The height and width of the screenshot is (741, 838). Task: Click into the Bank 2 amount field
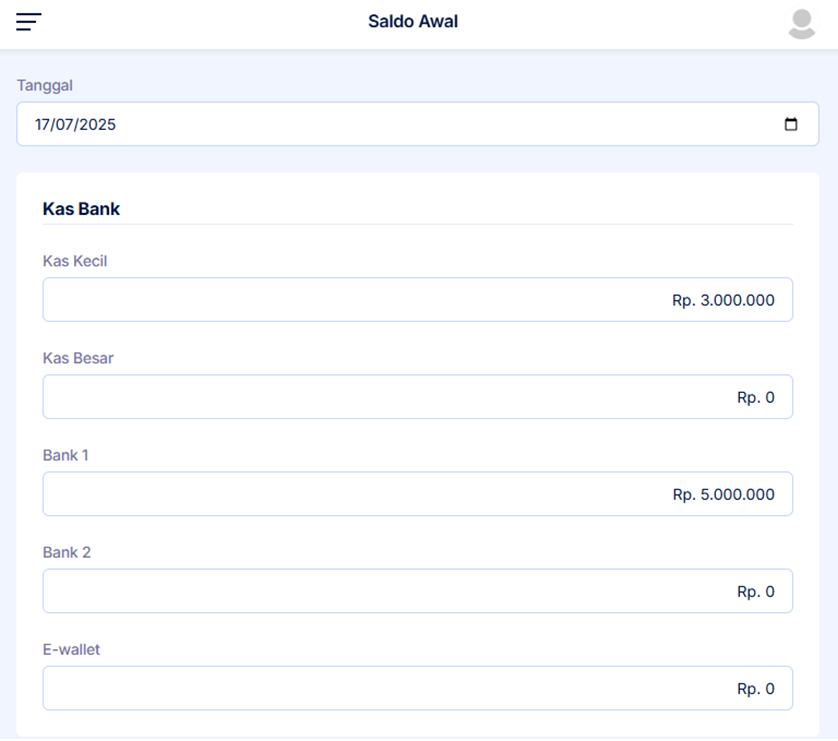point(417,591)
